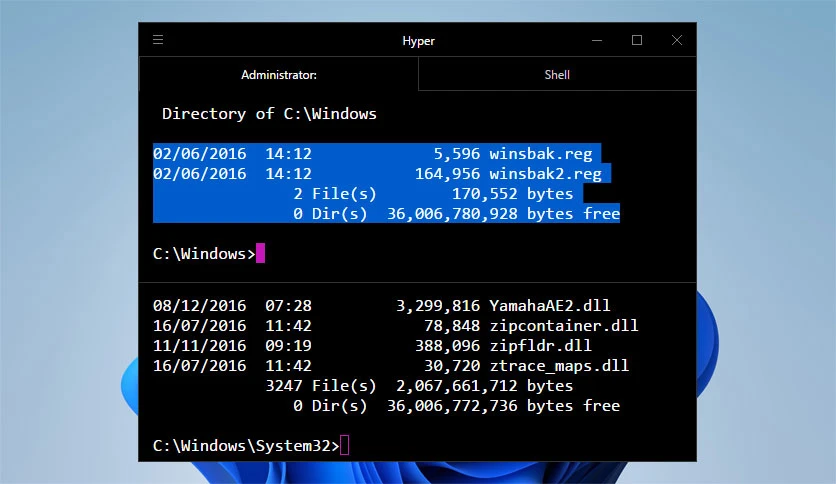Click the winsbak.reg file name
Image resolution: width=836 pixels, height=484 pixels.
[541, 154]
